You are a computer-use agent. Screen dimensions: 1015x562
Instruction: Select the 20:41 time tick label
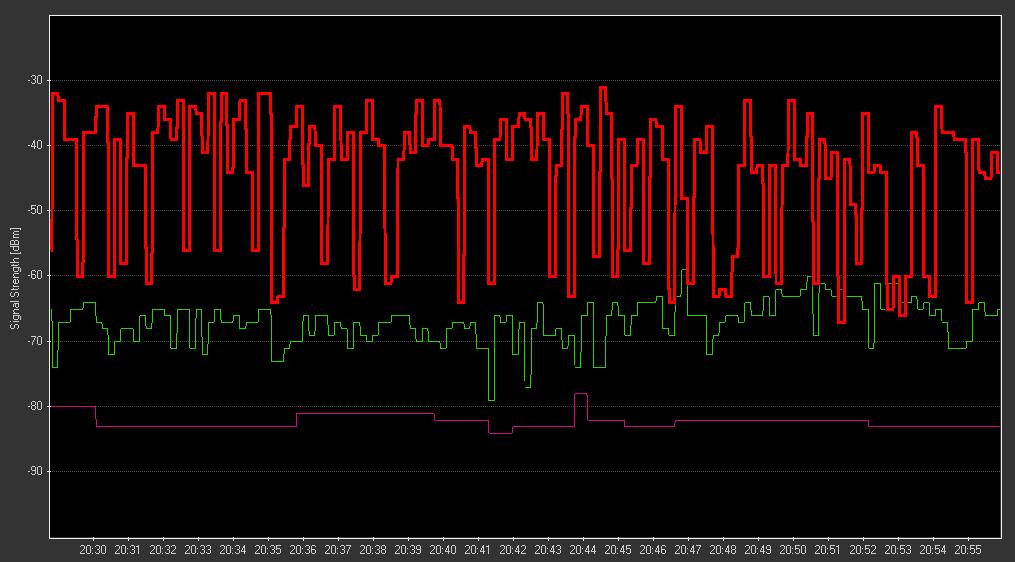478,550
